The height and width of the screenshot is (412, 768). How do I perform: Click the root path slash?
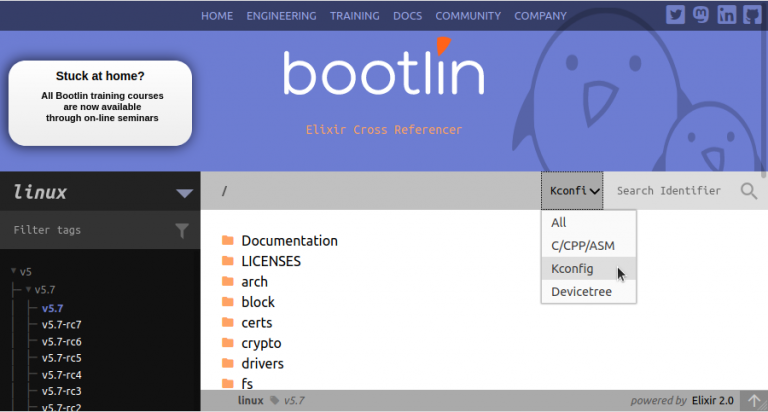pos(224,191)
